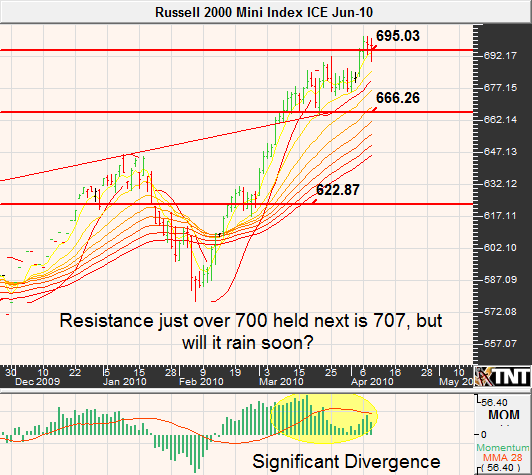The height and width of the screenshot is (475, 532).
Task: Click the Significant Divergence annotation
Action: point(346,462)
